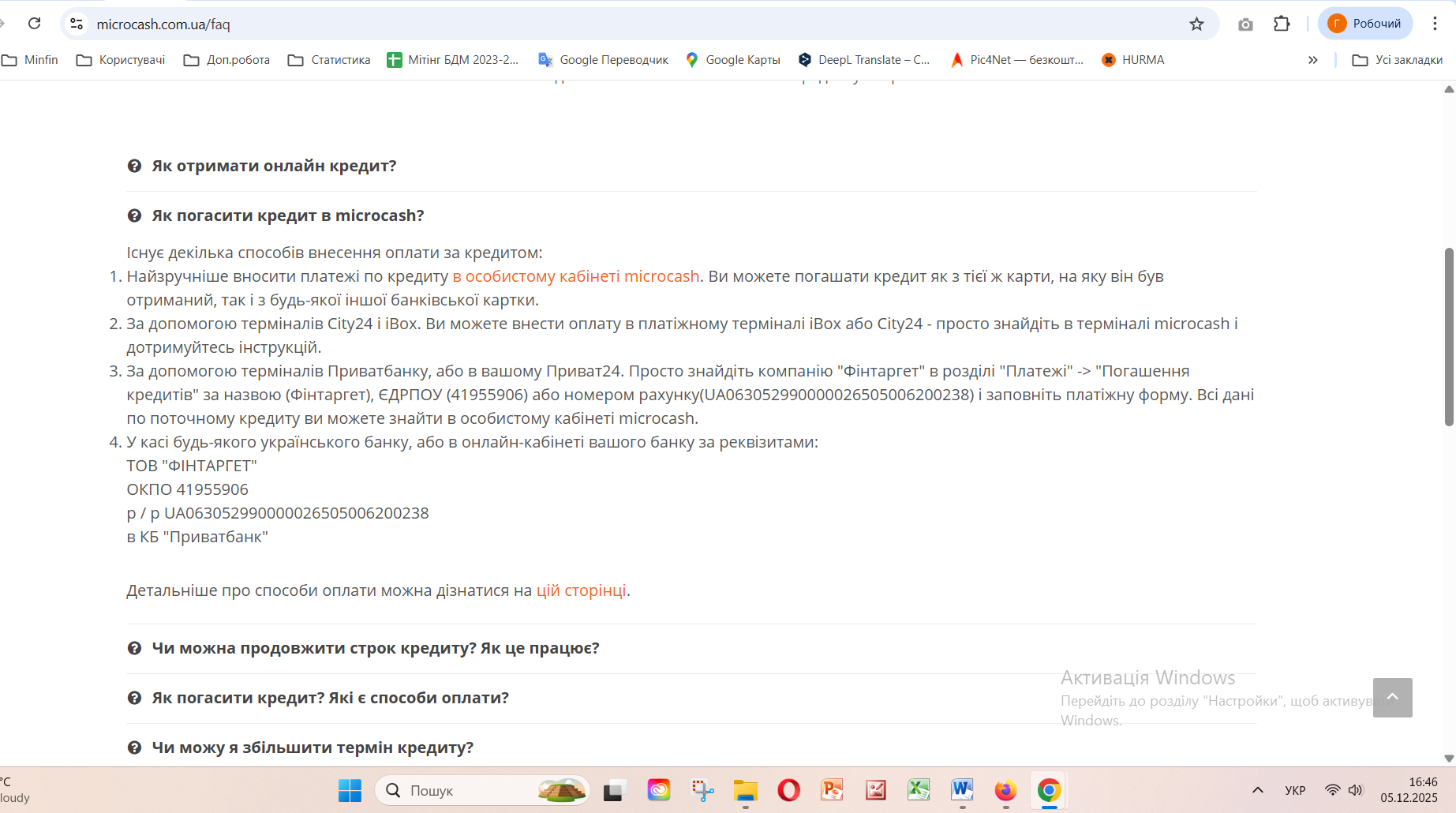Open the Windows Start menu

[350, 790]
